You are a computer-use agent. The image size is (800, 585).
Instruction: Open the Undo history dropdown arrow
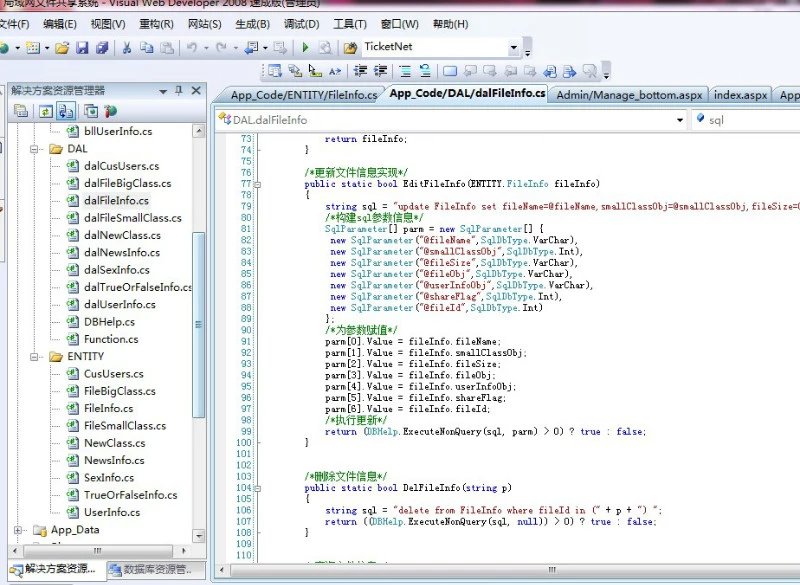206,48
